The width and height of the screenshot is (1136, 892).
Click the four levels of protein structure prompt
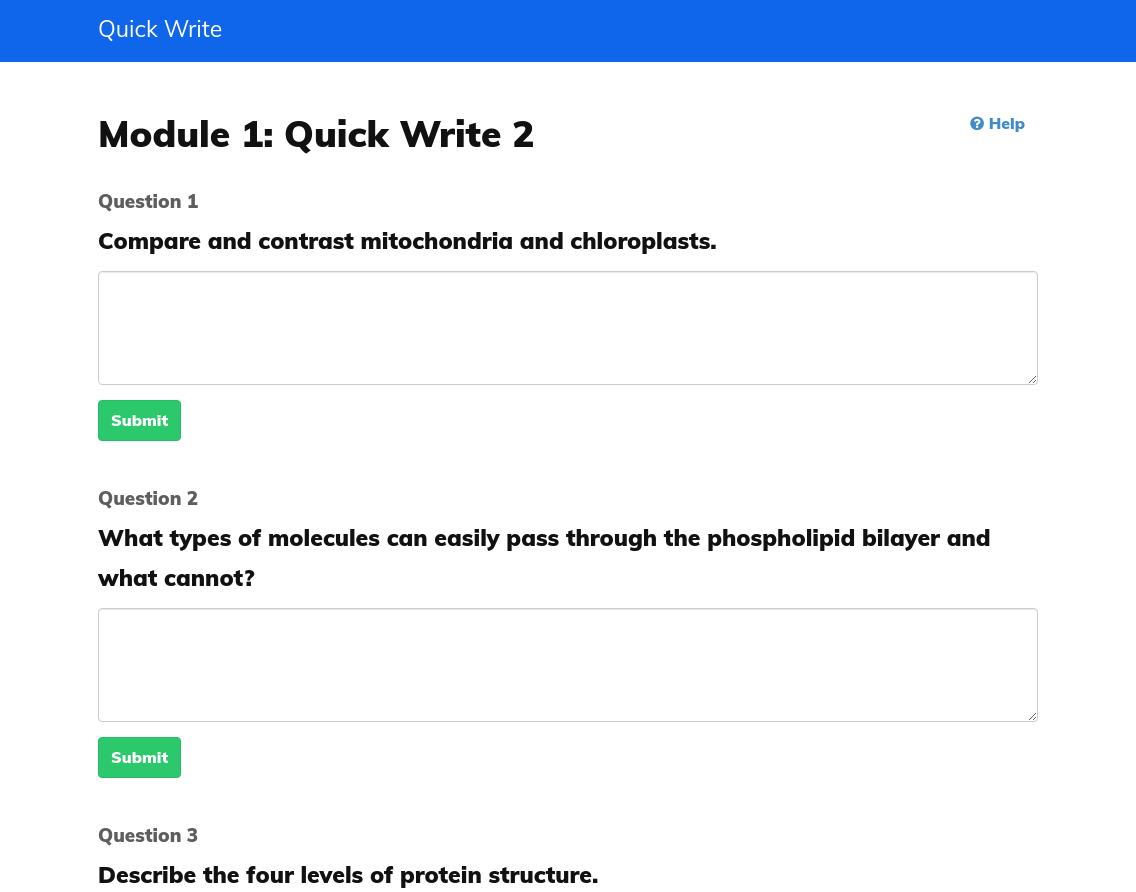(x=348, y=876)
